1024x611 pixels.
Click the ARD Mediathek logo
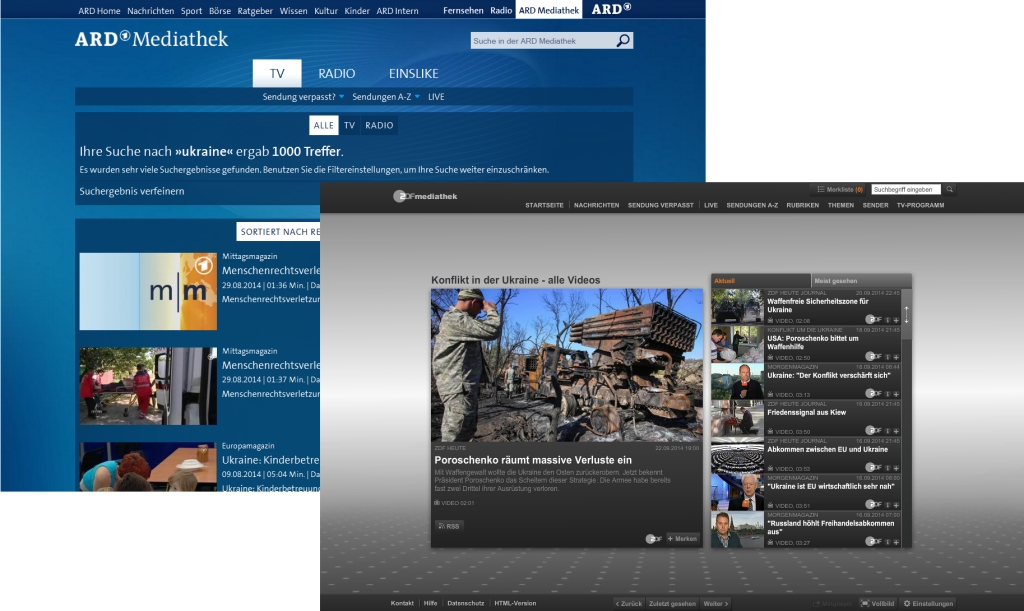(152, 39)
